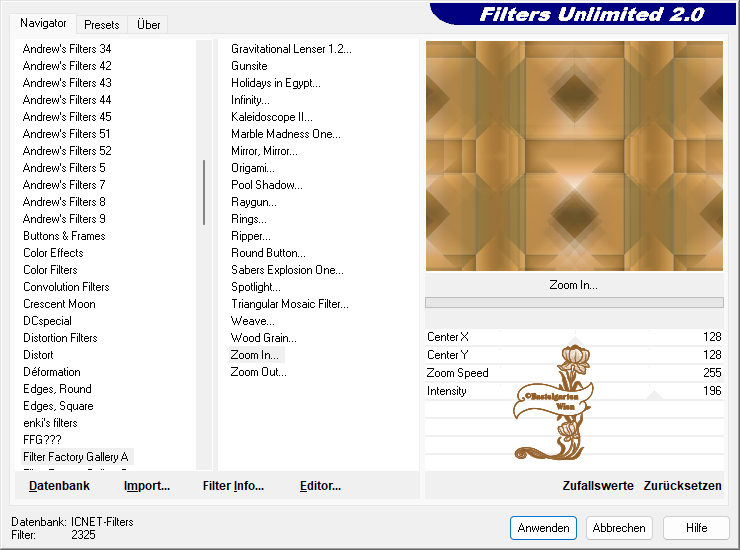Click the Anwenden button
740x550 pixels.
[x=543, y=528]
